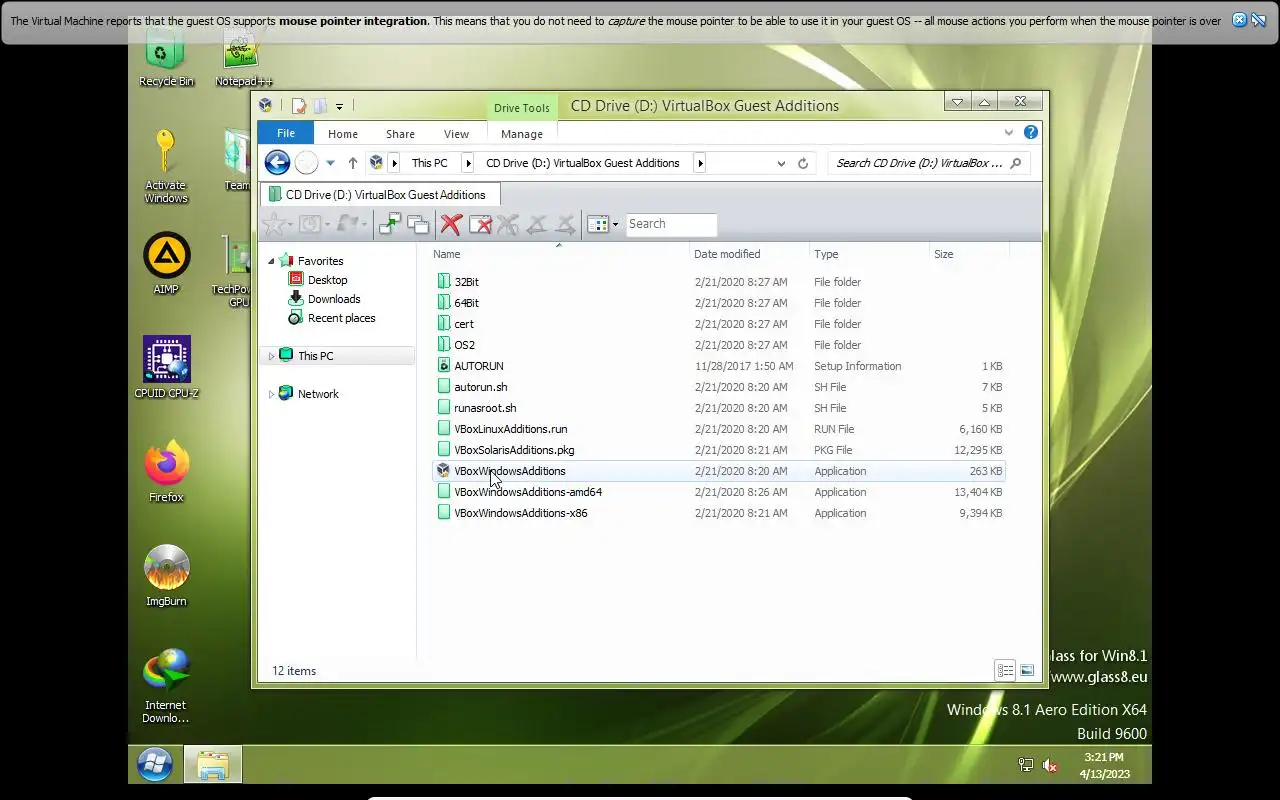Open Activate Windows desktop icon

[166, 166]
